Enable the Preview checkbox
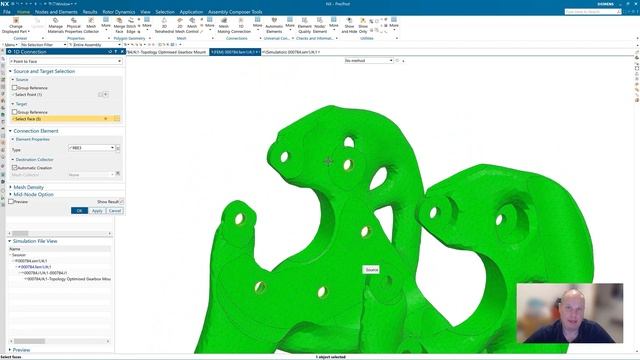640x360 pixels. (11, 202)
